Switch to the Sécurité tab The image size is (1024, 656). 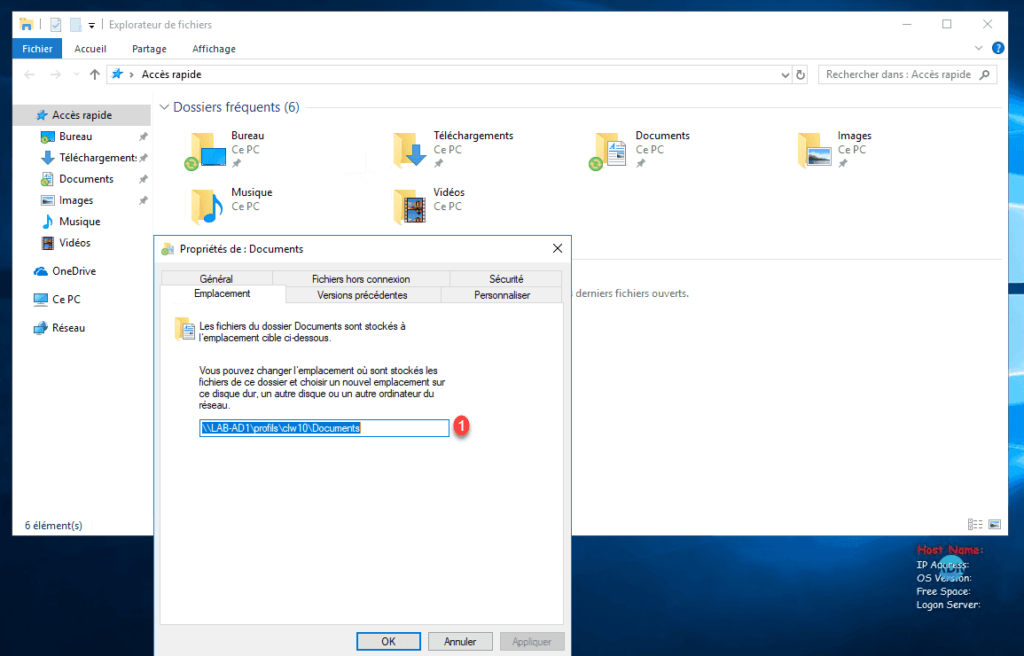pyautogui.click(x=505, y=278)
